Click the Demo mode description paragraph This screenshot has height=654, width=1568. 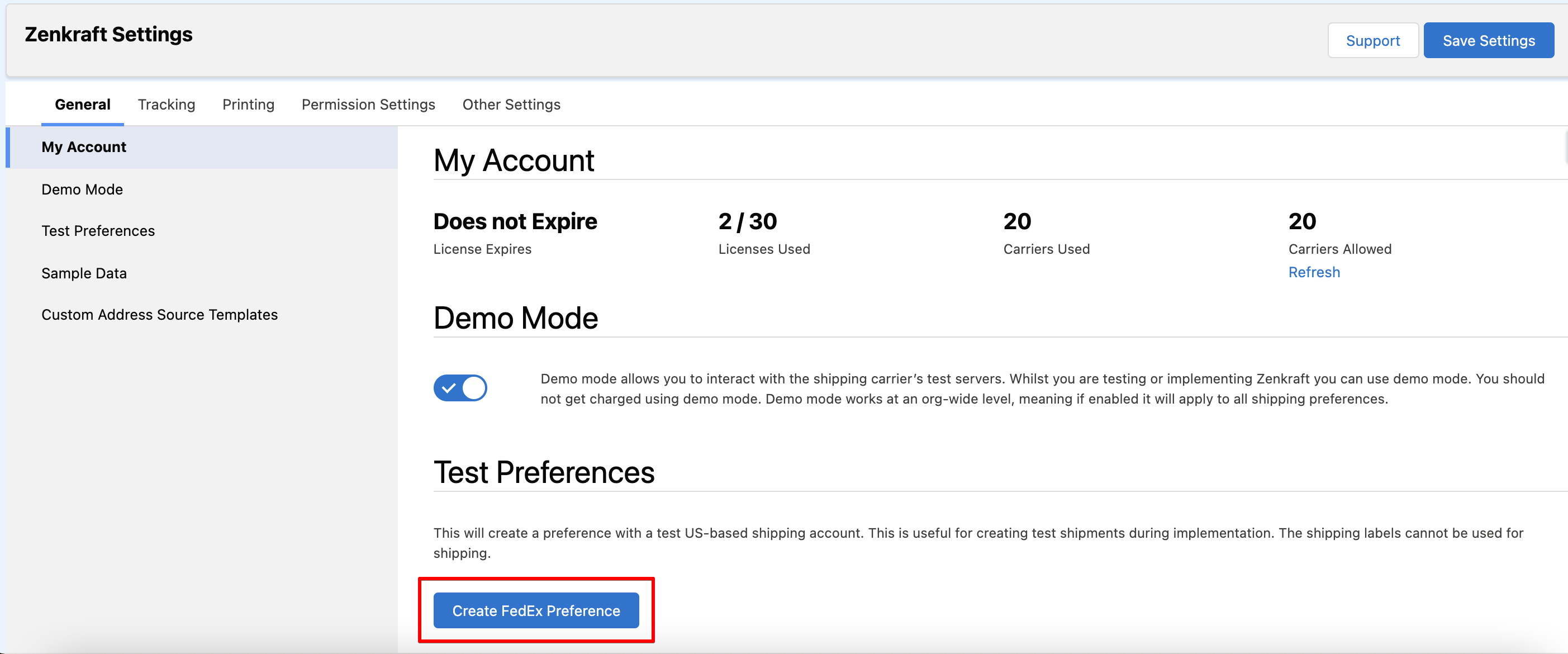click(x=1042, y=388)
